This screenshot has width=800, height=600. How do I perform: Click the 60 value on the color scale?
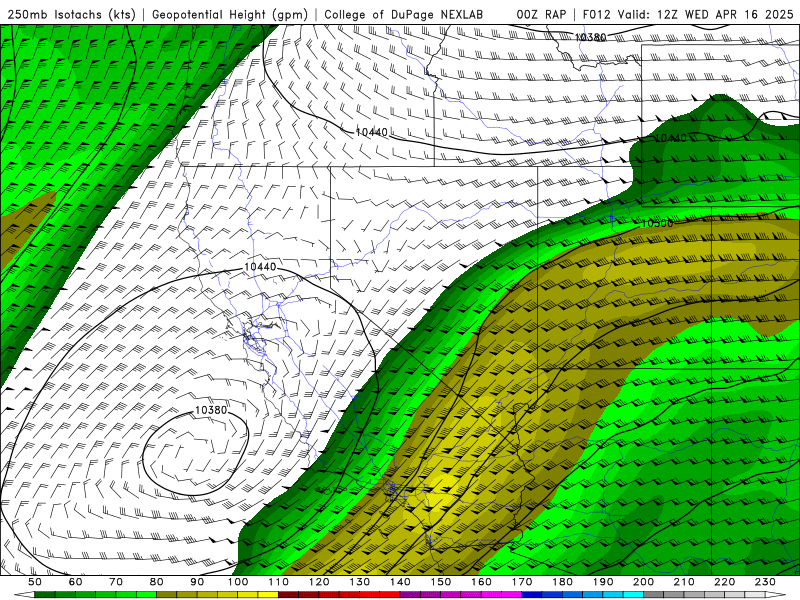coord(76,582)
